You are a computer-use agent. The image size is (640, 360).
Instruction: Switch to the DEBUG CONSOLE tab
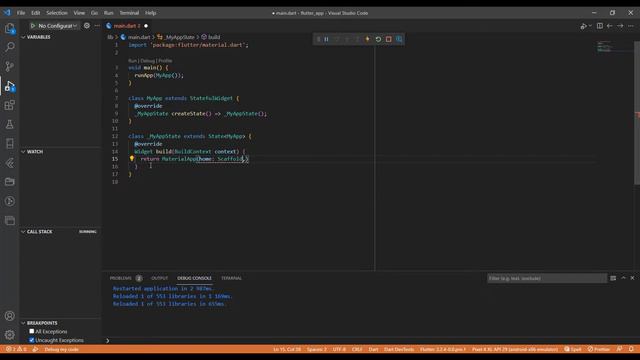point(194,278)
